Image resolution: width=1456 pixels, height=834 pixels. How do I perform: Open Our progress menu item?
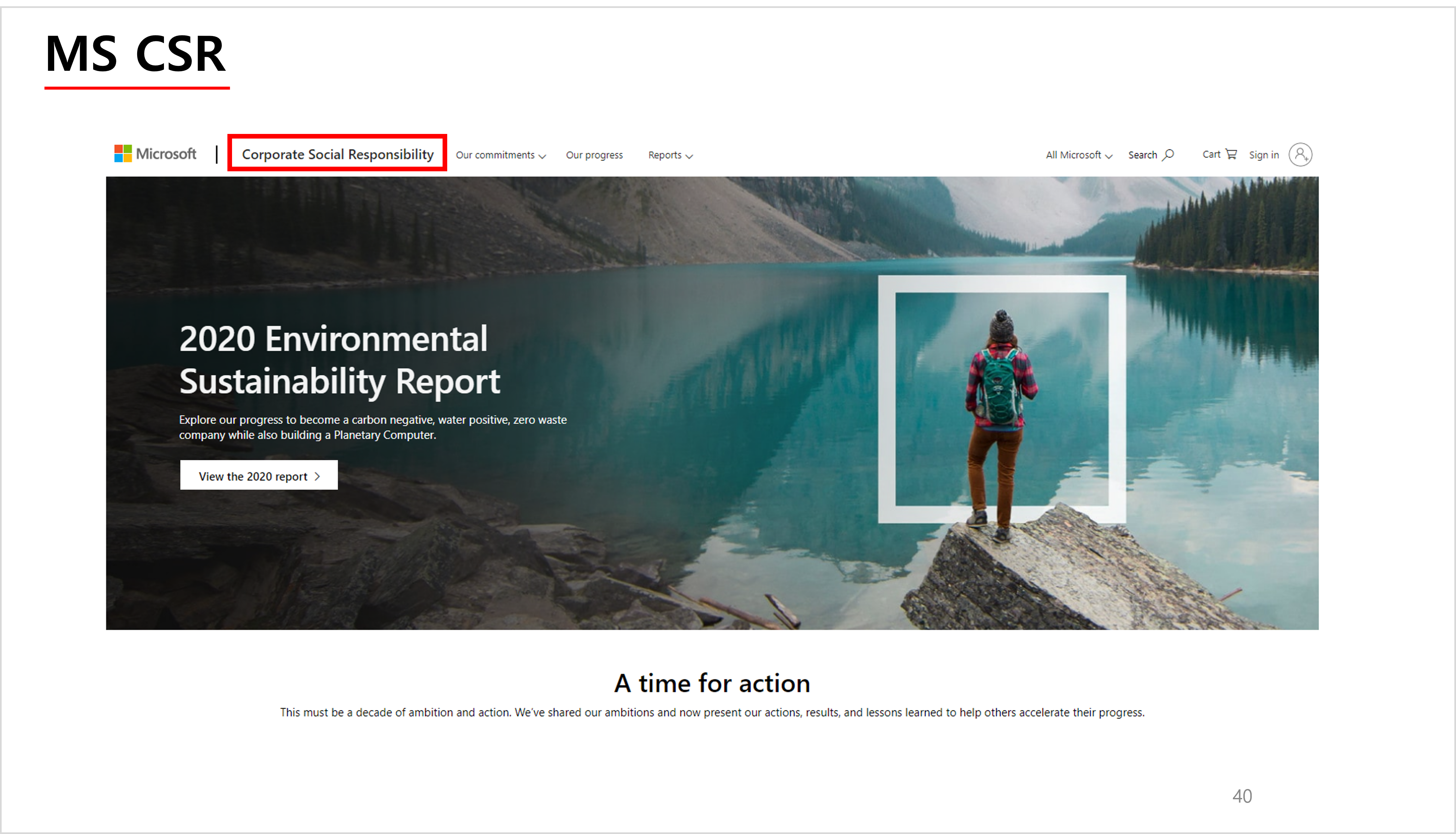tap(594, 155)
